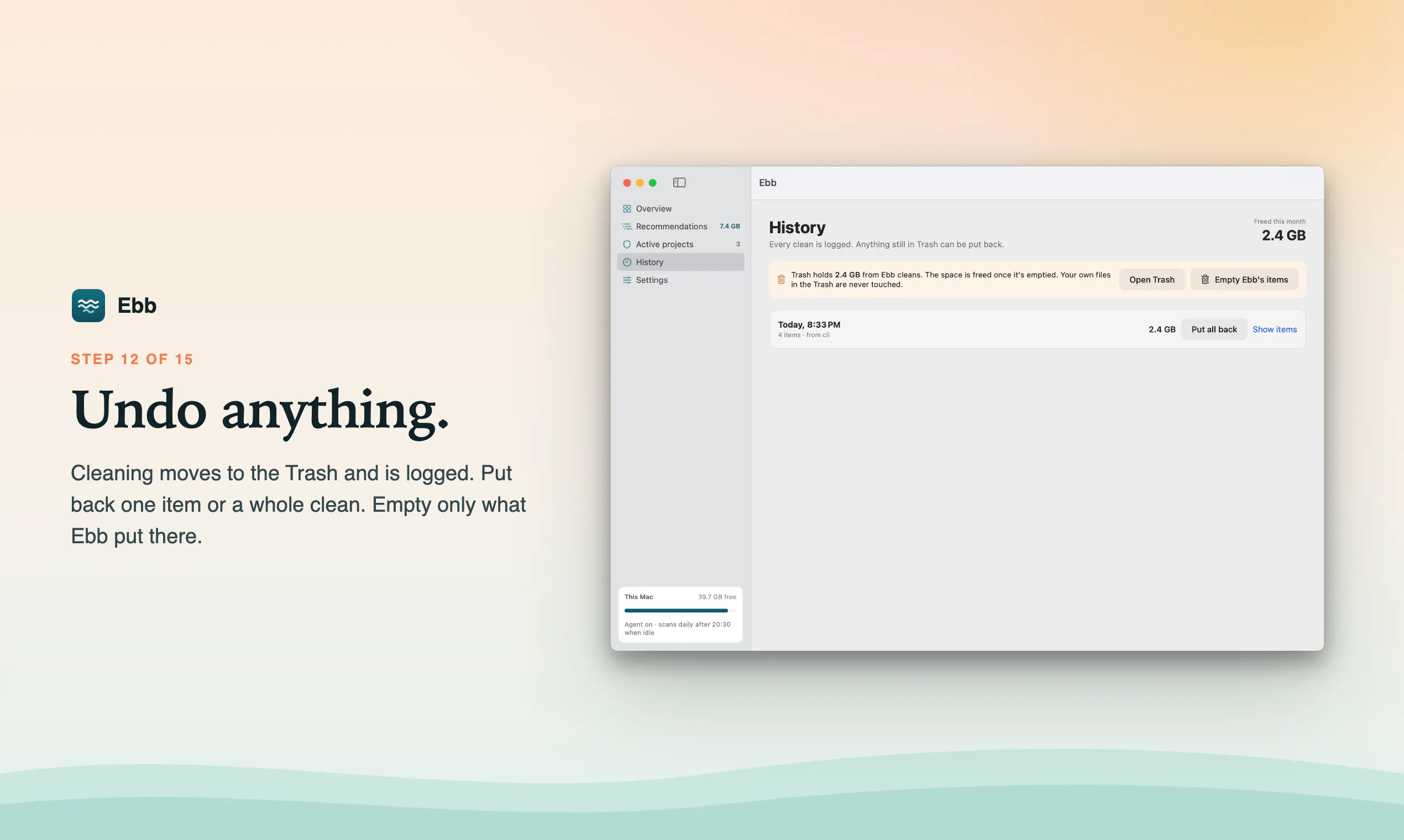This screenshot has width=1404, height=840.
Task: Go to Recommendations in the sidebar
Action: (x=680, y=227)
